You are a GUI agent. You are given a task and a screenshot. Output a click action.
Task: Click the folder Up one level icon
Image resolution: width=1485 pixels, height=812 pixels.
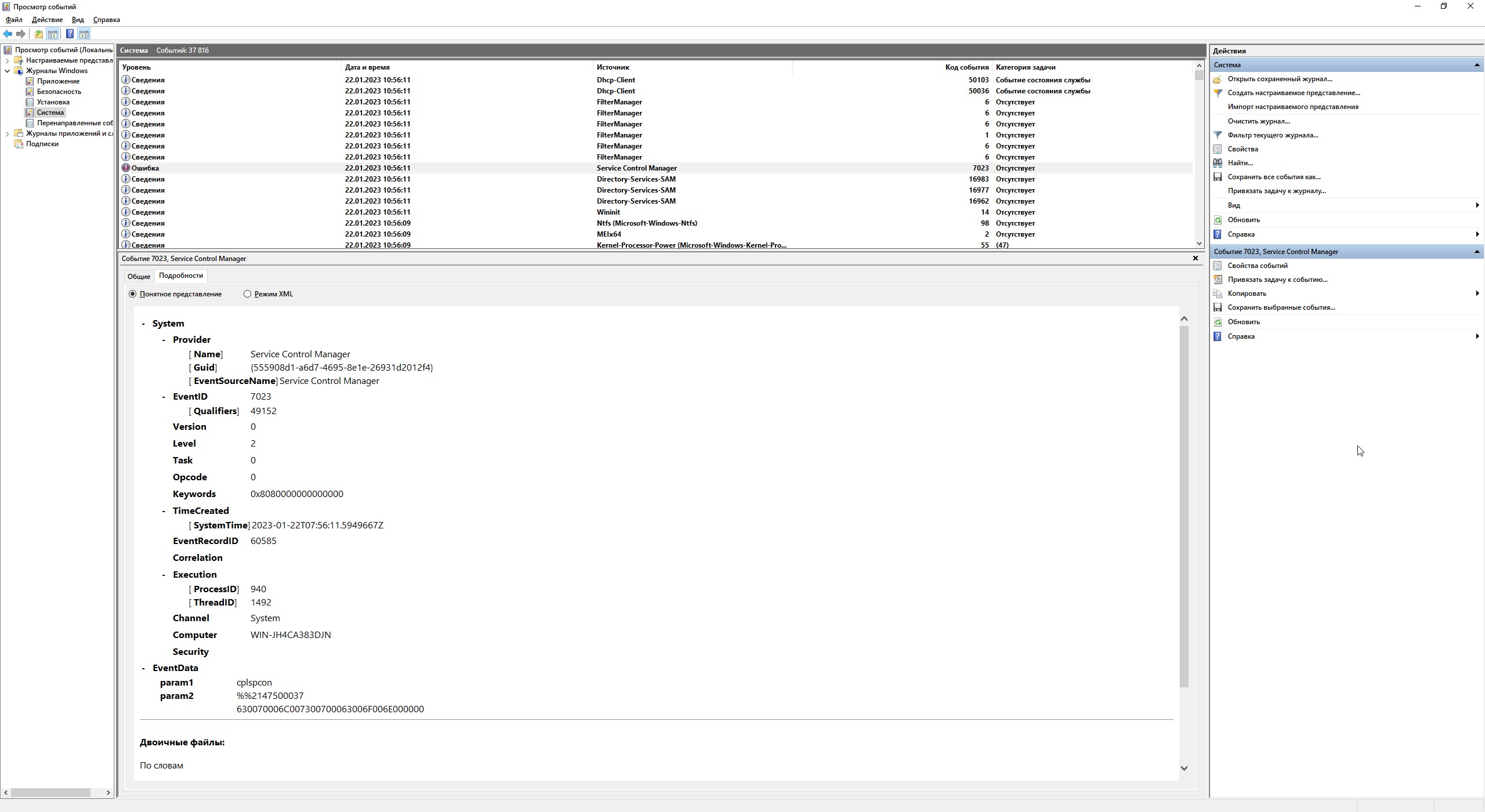[x=38, y=34]
